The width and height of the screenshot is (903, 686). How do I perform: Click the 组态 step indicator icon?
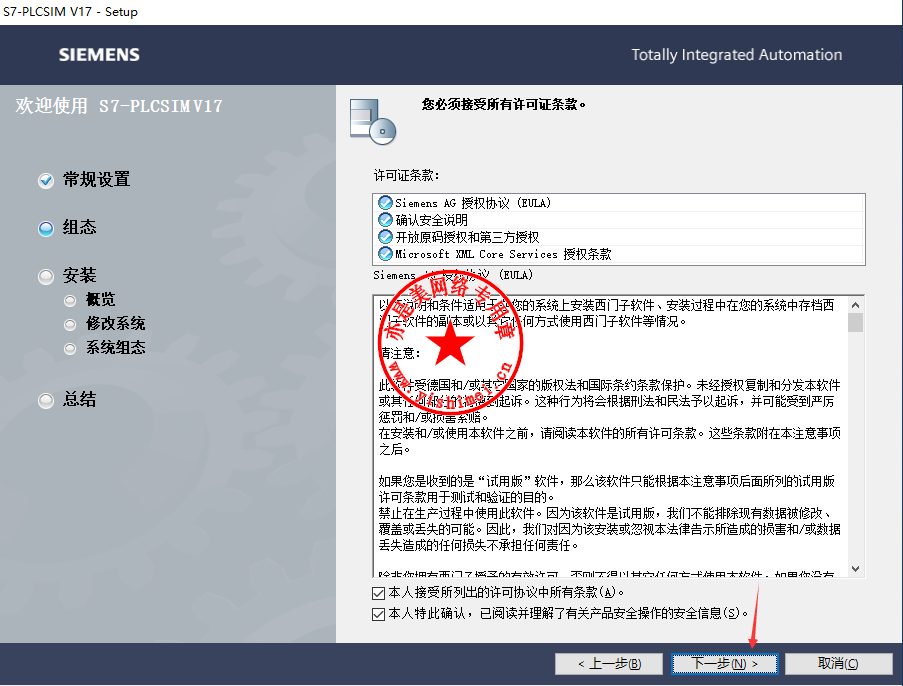click(46, 229)
